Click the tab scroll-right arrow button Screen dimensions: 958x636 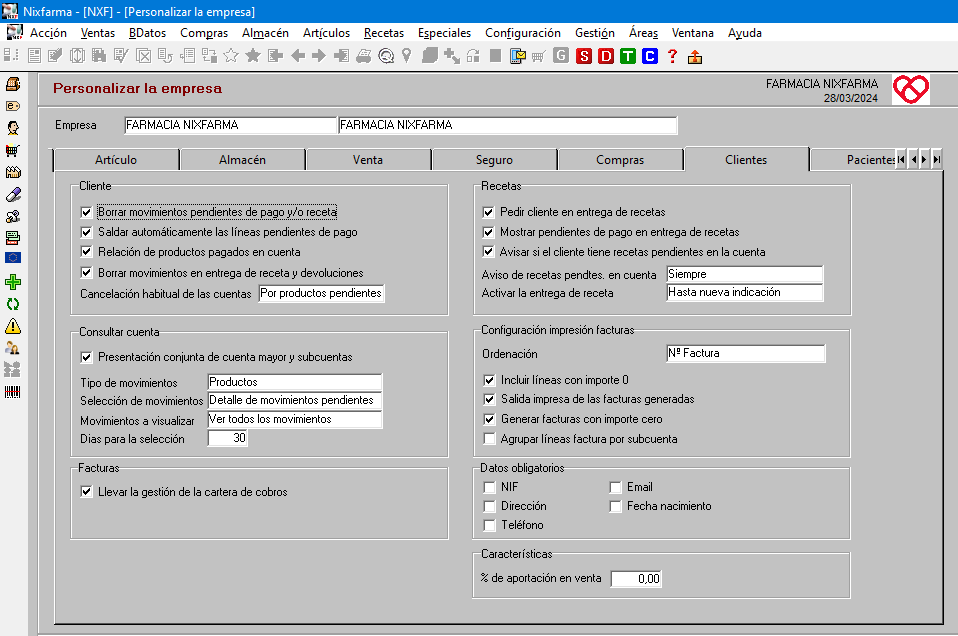click(924, 159)
